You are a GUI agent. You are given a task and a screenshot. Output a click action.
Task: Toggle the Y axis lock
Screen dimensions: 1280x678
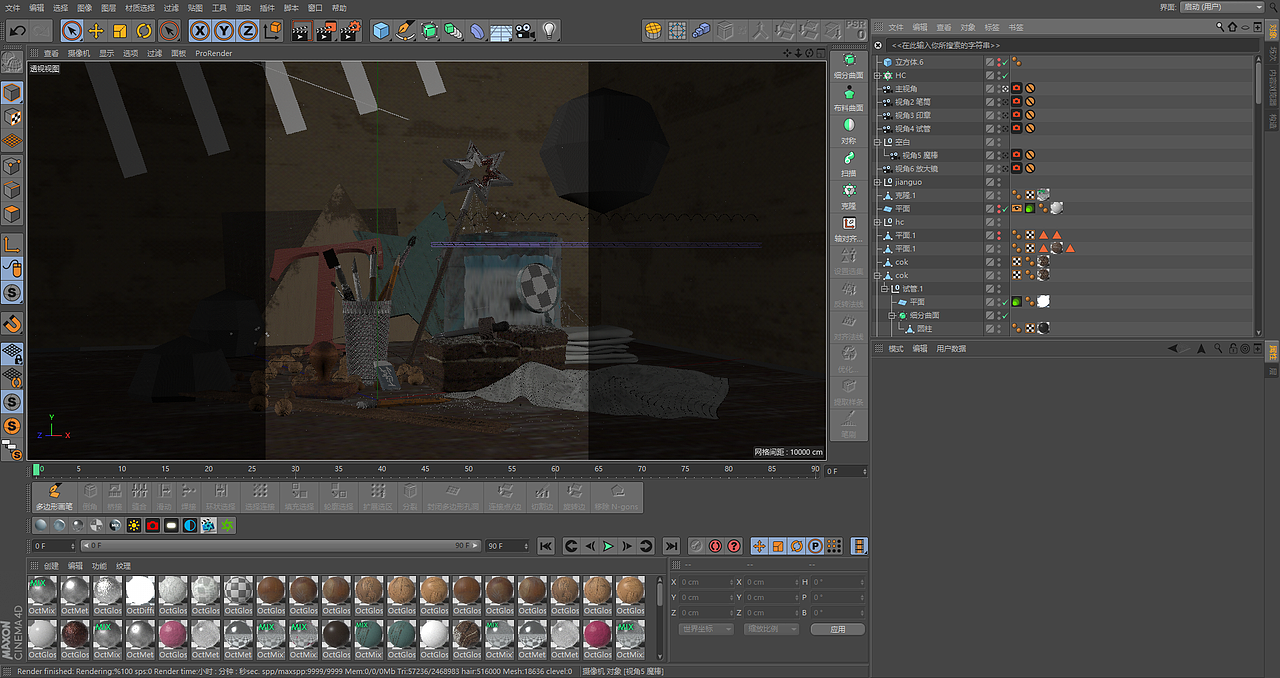[x=224, y=31]
